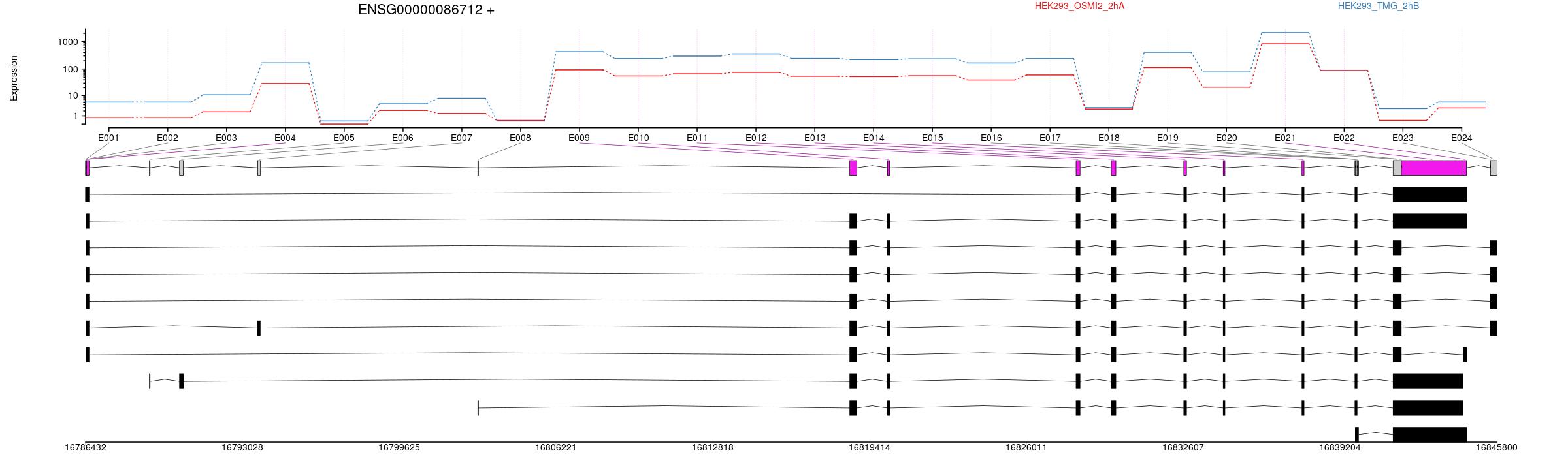Click genomic coordinate 16826011
This screenshot has height=457, width=1568.
click(x=1026, y=448)
